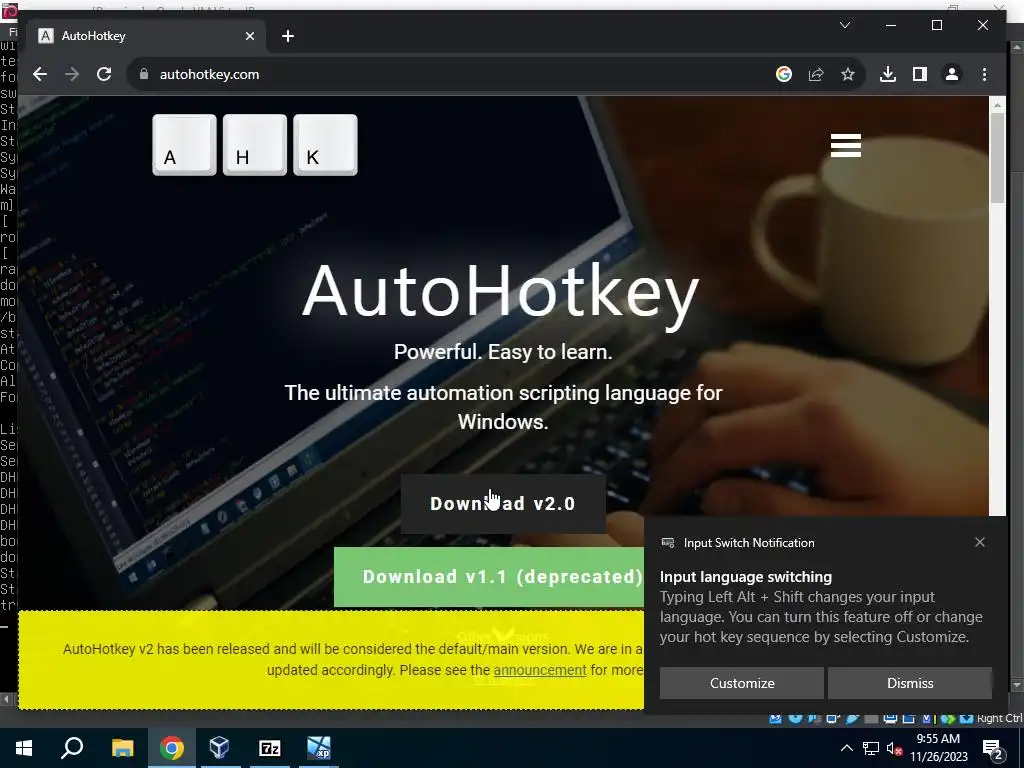Click the grayed forward navigation arrow
The image size is (1024, 768).
[x=72, y=74]
